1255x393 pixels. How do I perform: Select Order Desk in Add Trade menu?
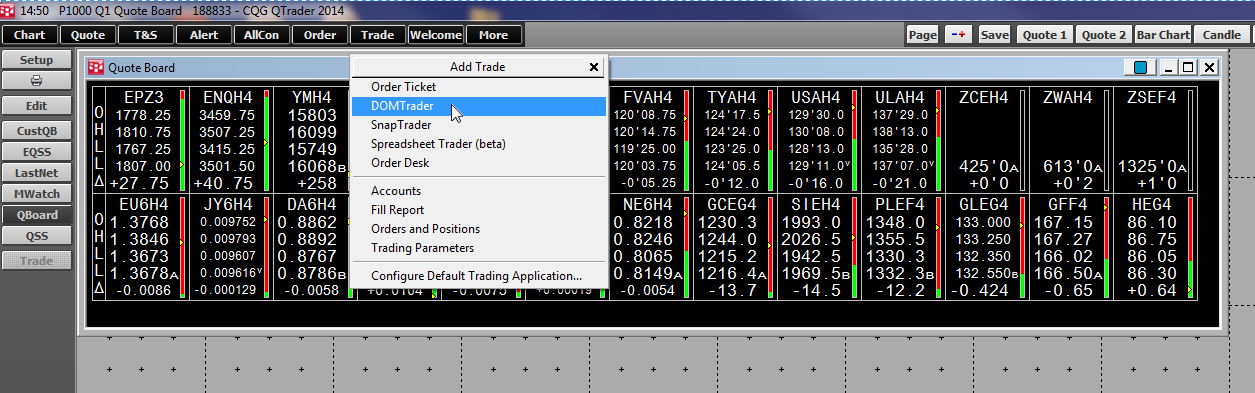click(x=479, y=163)
